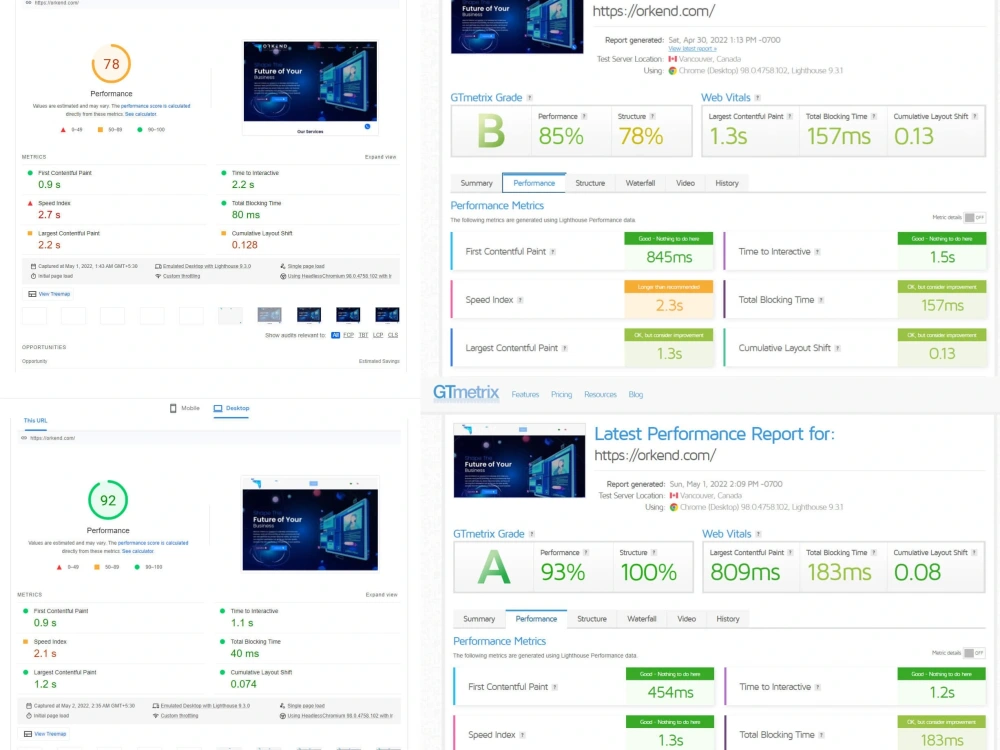
Task: Click help icon next to Performance 93%
Action: click(586, 552)
